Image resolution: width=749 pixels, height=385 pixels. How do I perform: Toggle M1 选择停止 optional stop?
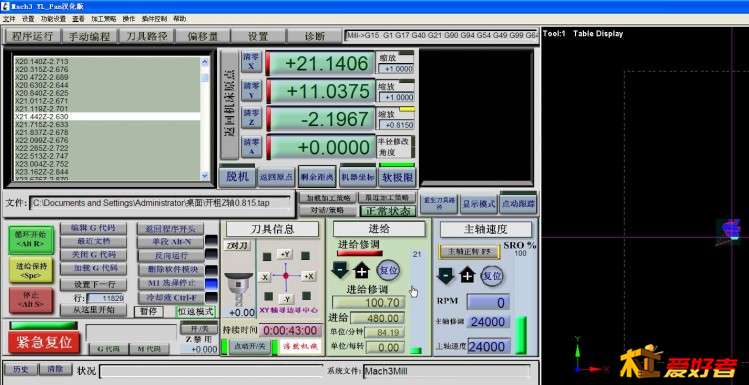point(171,283)
